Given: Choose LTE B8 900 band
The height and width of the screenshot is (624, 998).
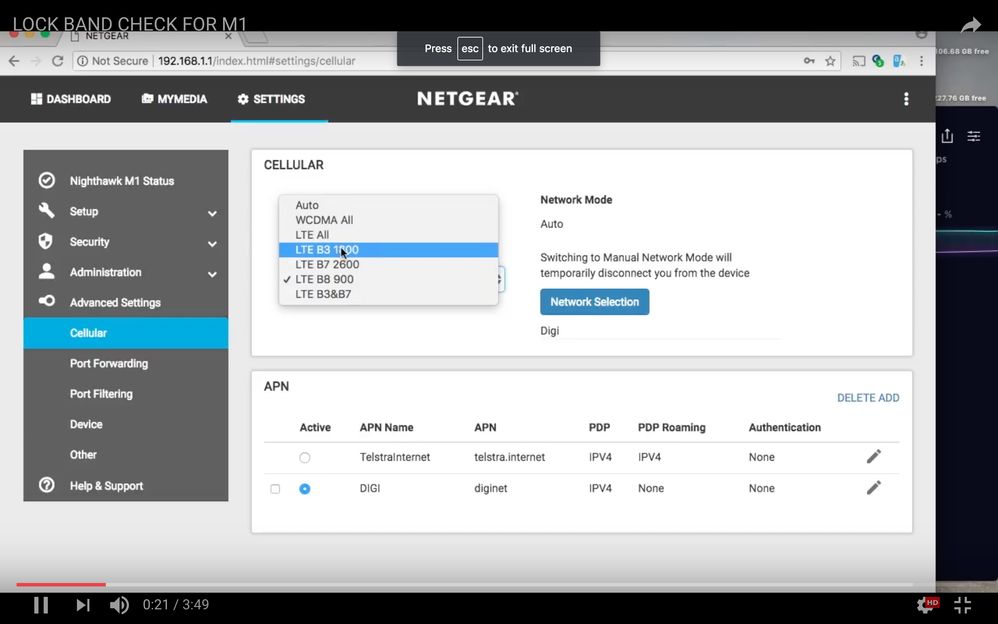Looking at the screenshot, I should (388, 279).
